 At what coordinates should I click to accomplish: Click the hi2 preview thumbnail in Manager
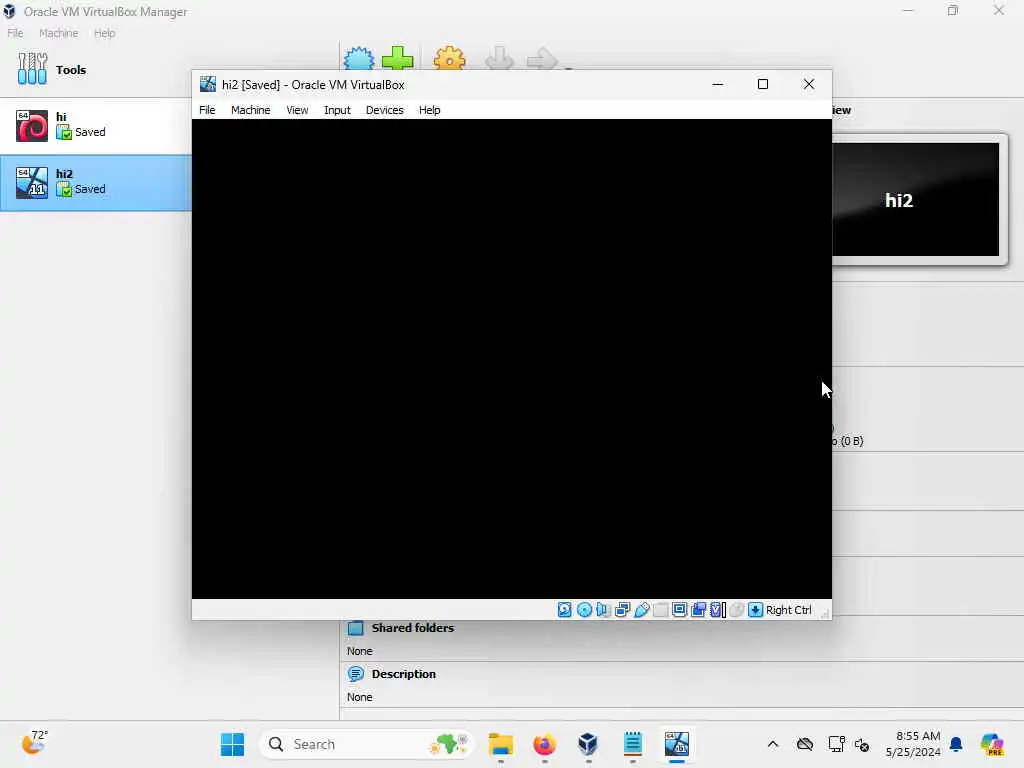point(916,199)
